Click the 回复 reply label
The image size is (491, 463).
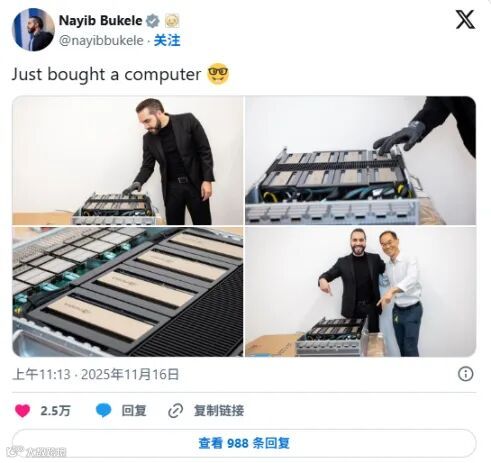click(134, 411)
